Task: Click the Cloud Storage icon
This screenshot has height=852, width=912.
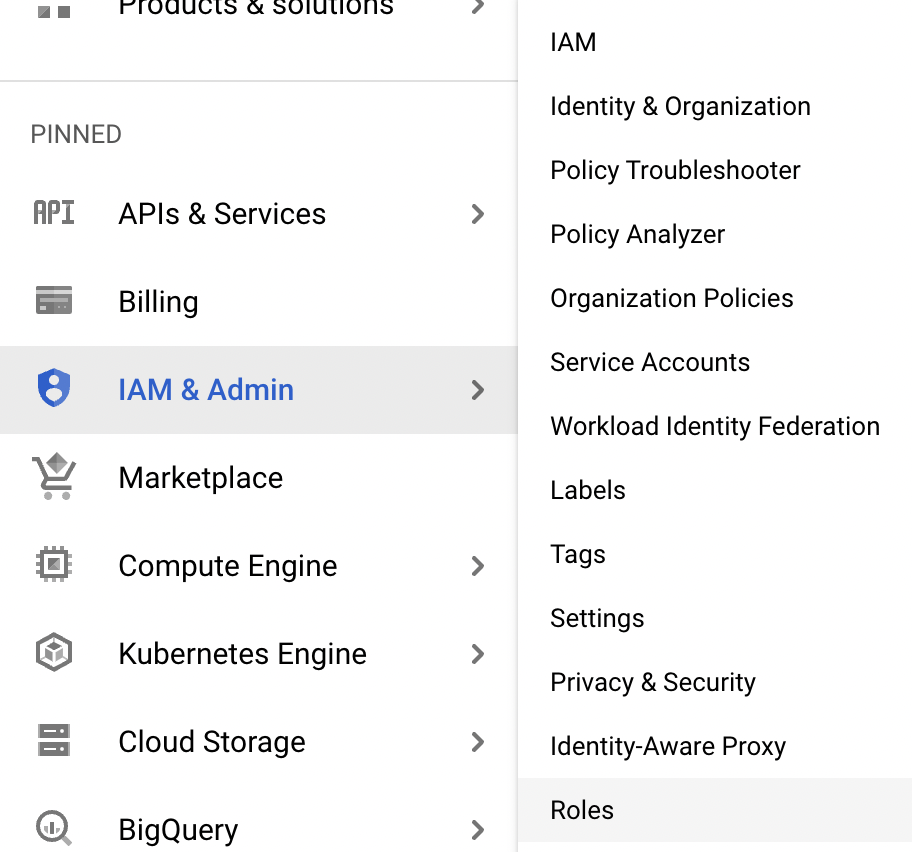Action: coord(54,740)
